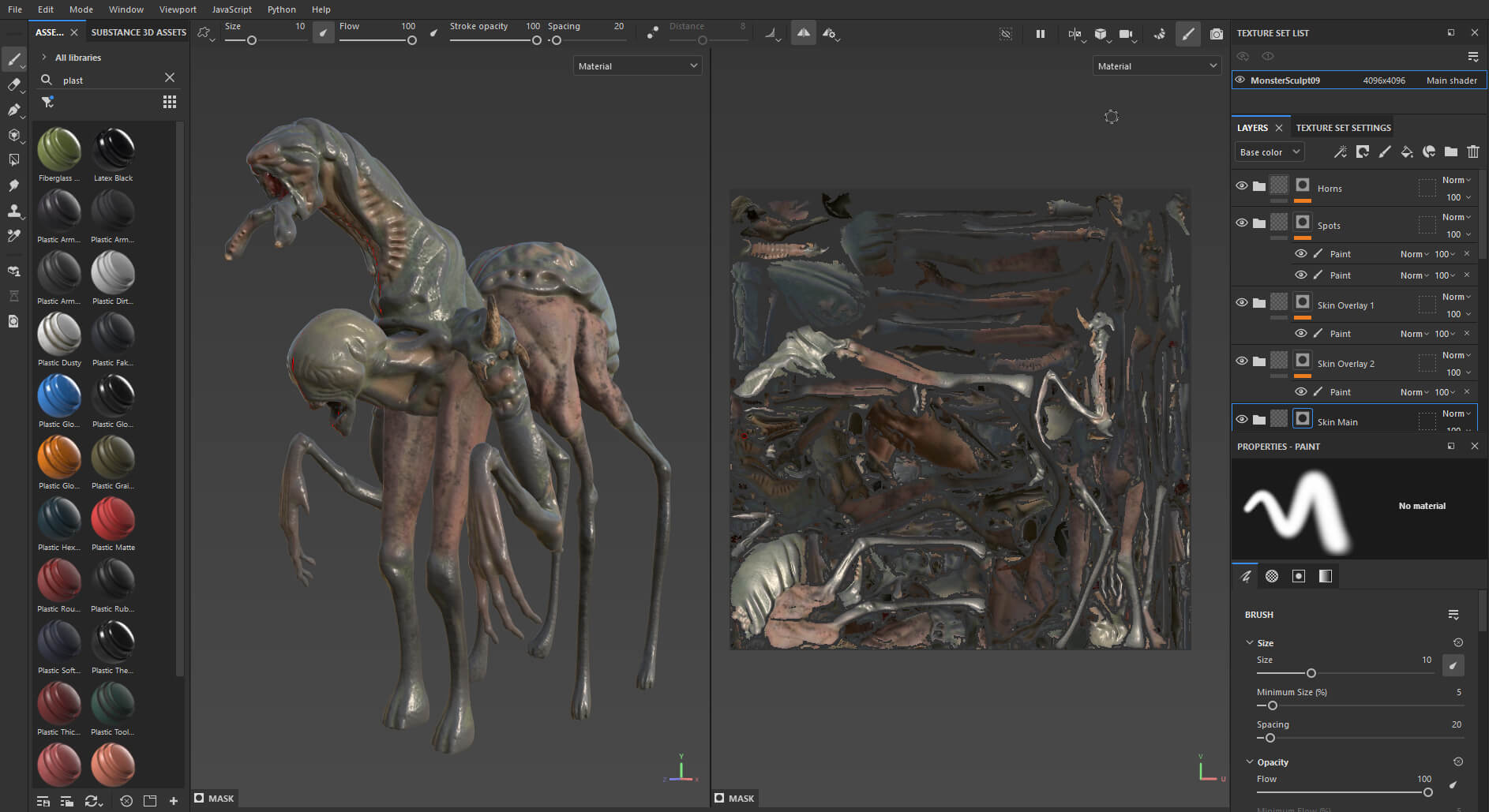The image size is (1489, 812).
Task: Hide the Skin Overlay 2 layer
Action: pos(1241,361)
